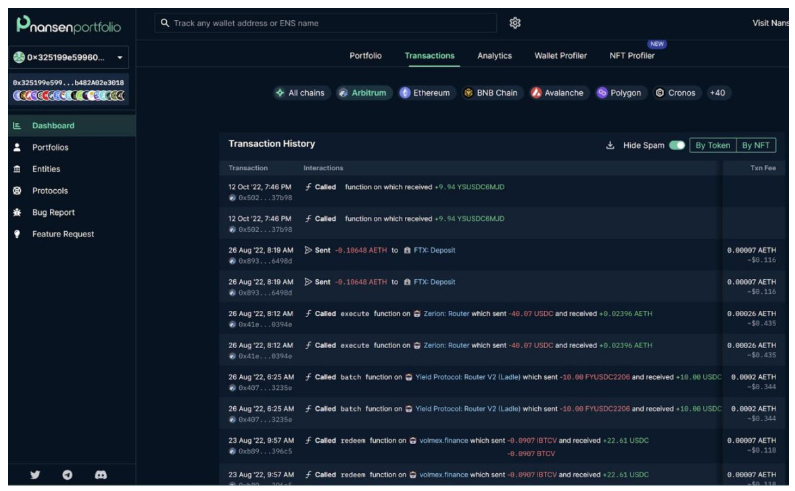
Task: Select Portfolios in the sidebar
Action: pyautogui.click(x=72, y=147)
